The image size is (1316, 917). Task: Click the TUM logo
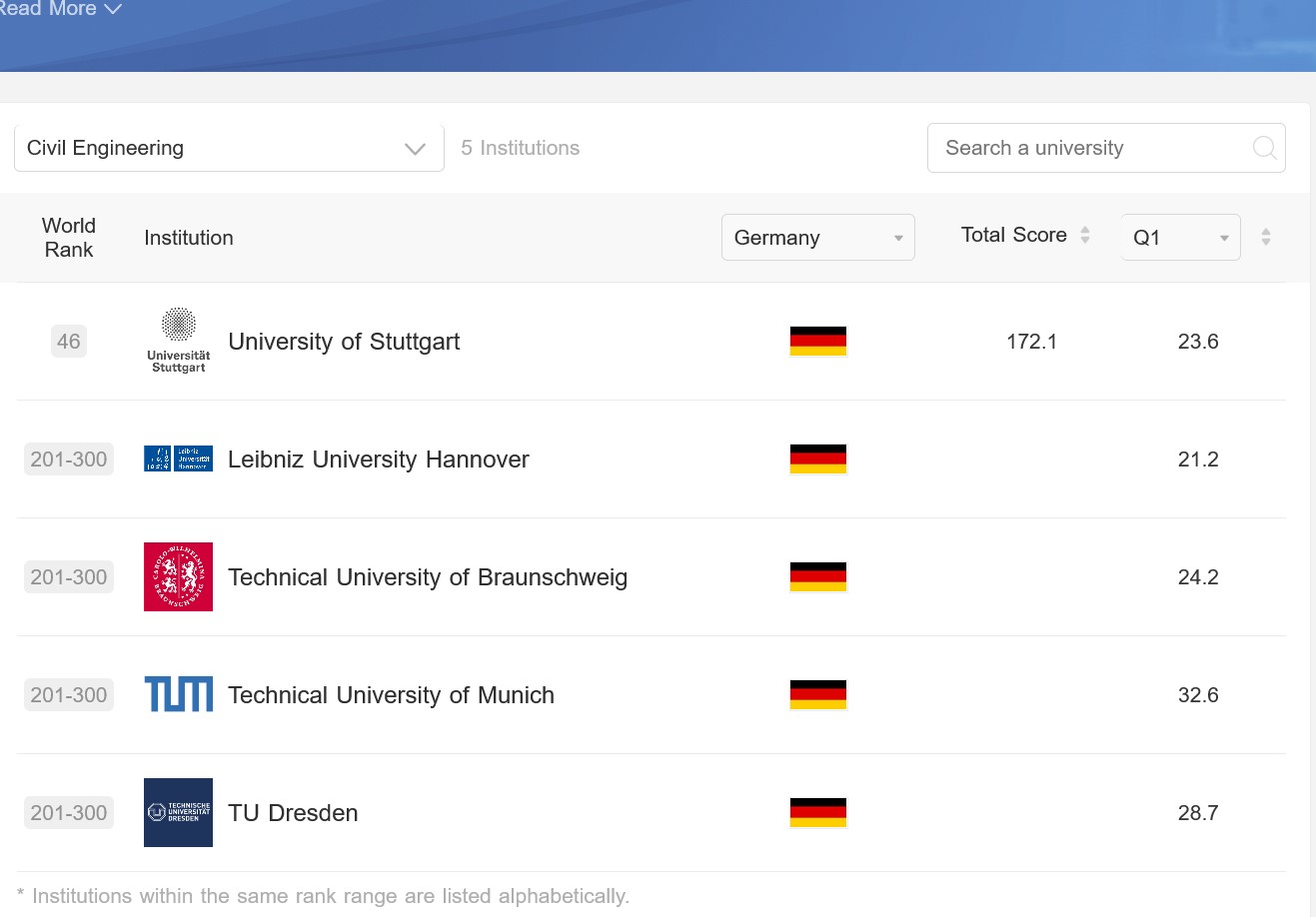[x=178, y=694]
